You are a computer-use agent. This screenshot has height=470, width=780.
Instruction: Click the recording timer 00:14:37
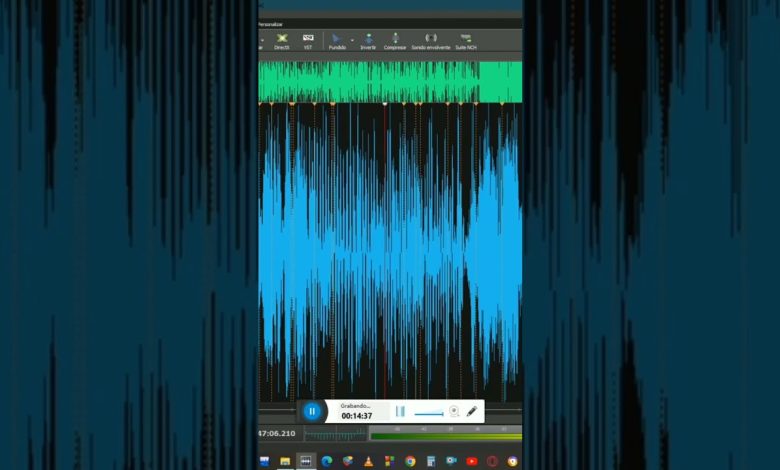(356, 416)
